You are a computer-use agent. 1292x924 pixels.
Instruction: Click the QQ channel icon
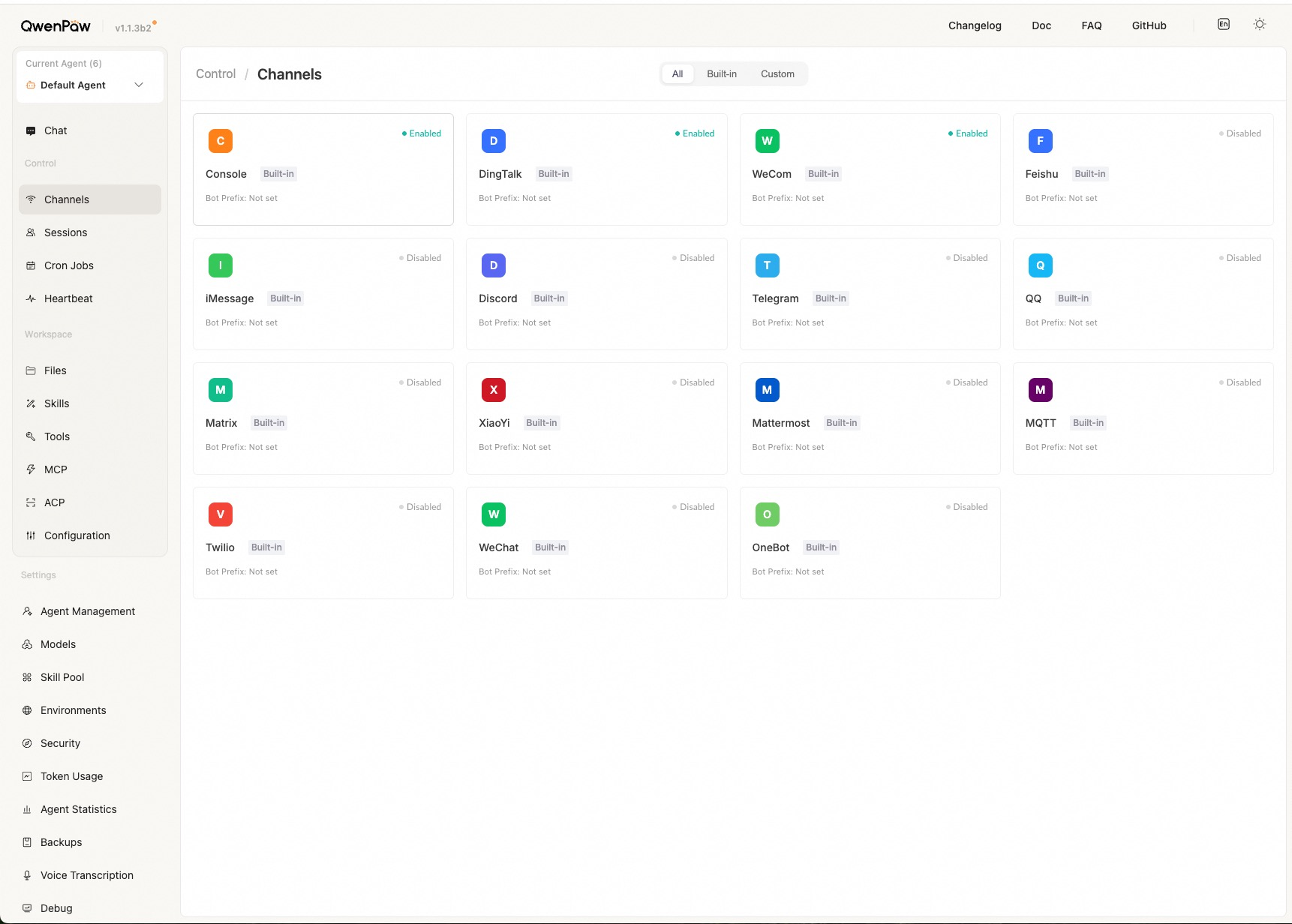(x=1040, y=265)
